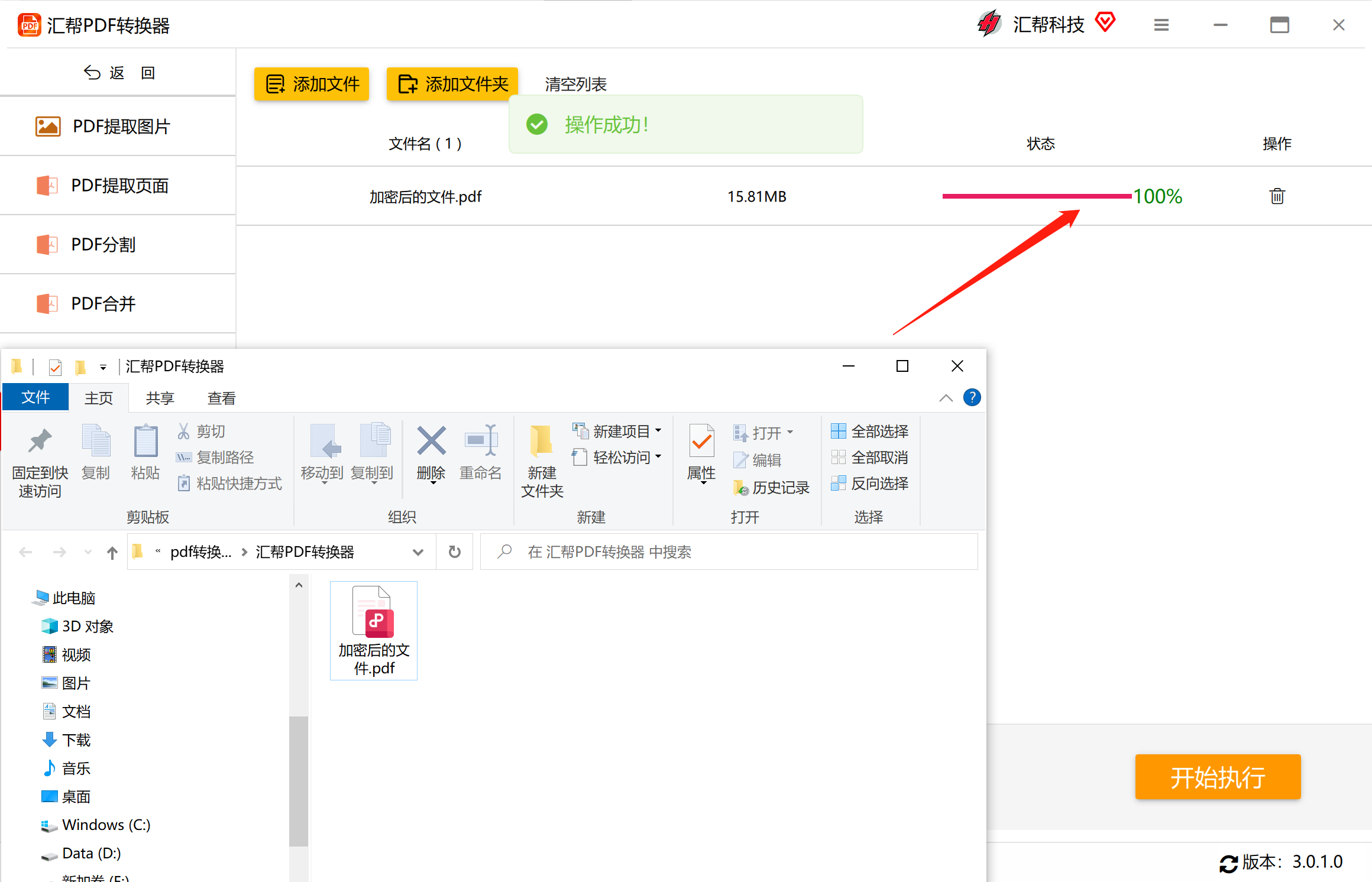
Task: Click the 返回 back arrow in sidebar
Action: 92,73
